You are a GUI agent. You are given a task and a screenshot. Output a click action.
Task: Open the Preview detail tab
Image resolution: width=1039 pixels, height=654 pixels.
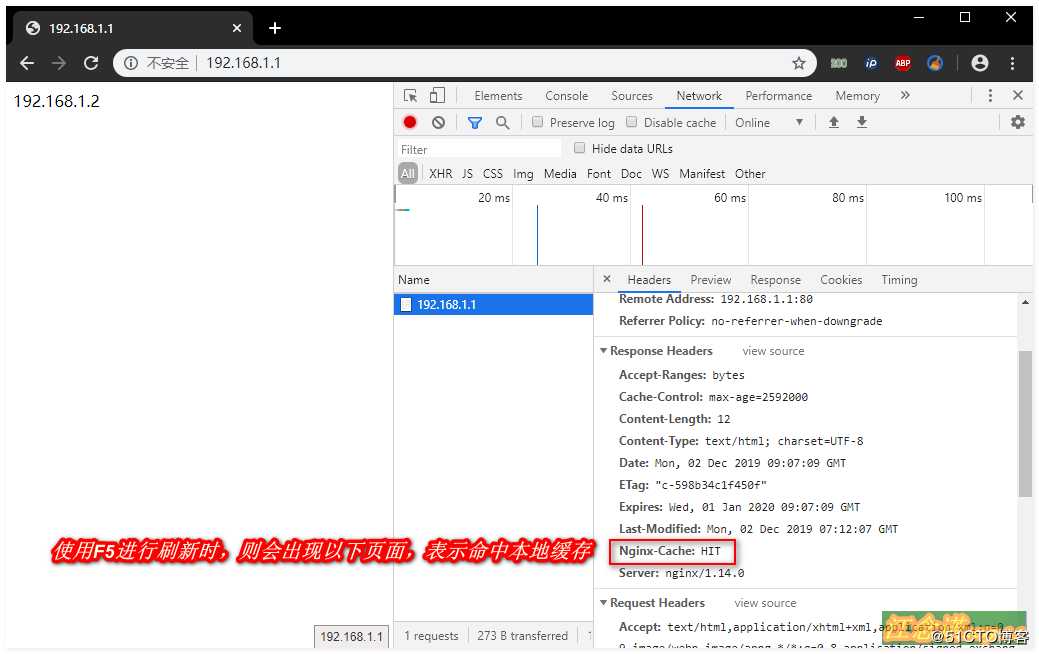point(710,280)
